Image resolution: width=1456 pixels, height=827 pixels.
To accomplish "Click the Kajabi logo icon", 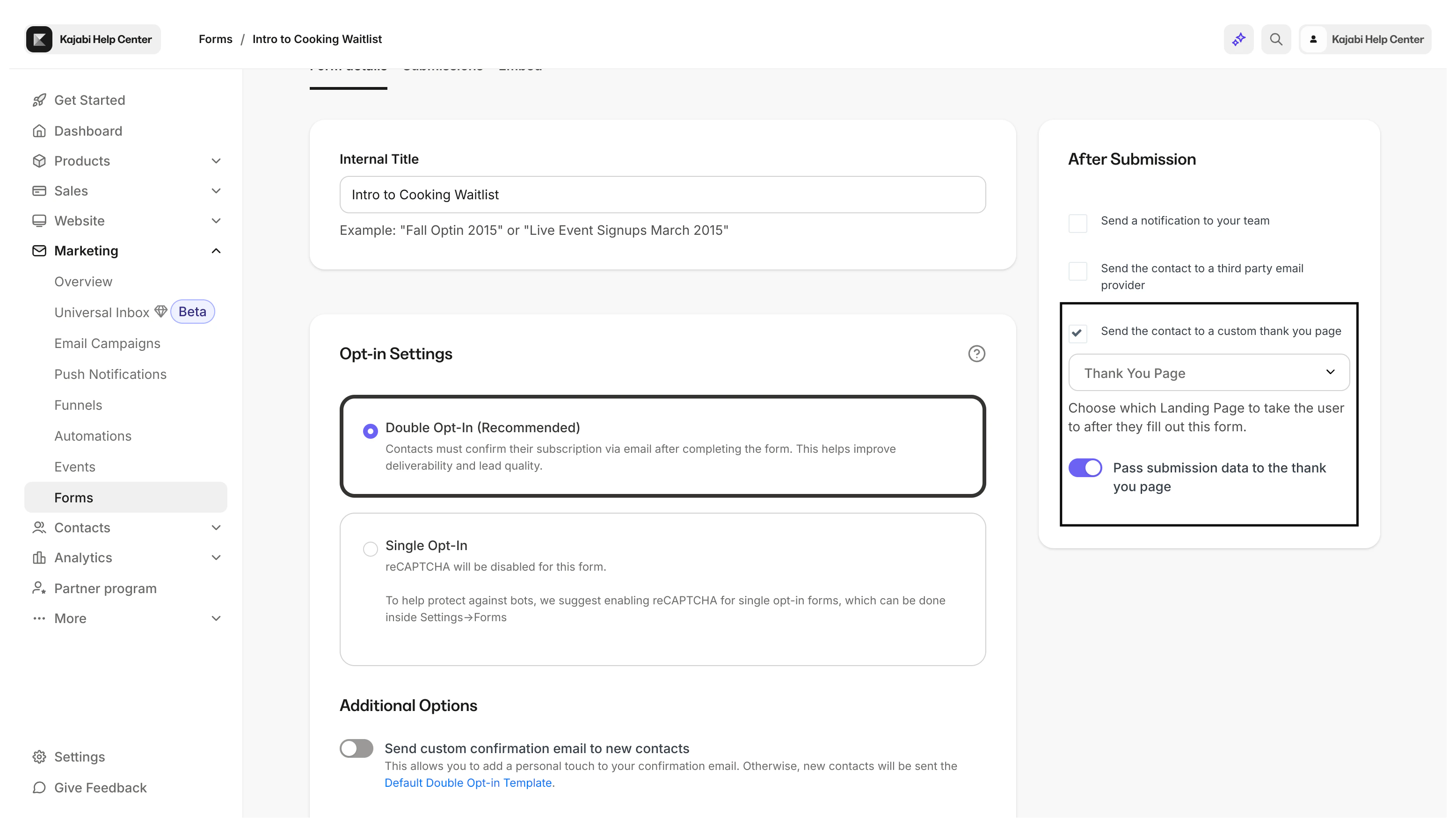I will click(39, 39).
